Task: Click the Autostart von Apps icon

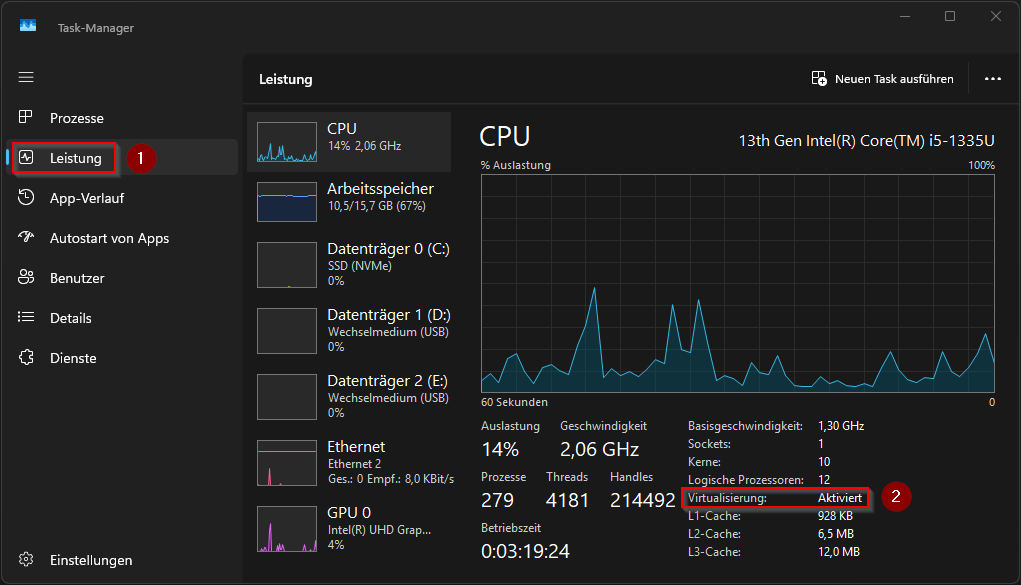Action: 27,238
